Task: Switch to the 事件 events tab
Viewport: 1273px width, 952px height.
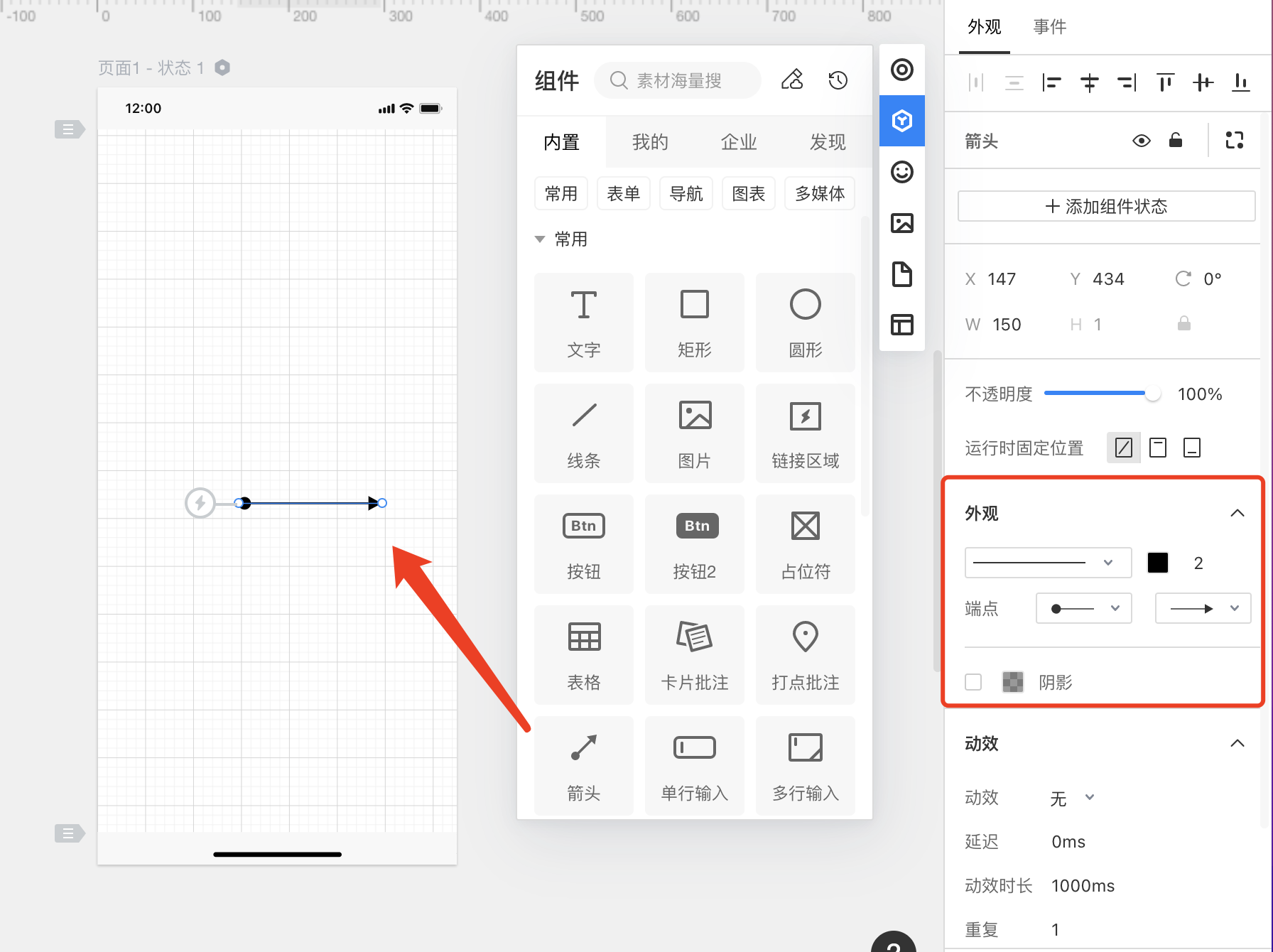Action: [1050, 27]
